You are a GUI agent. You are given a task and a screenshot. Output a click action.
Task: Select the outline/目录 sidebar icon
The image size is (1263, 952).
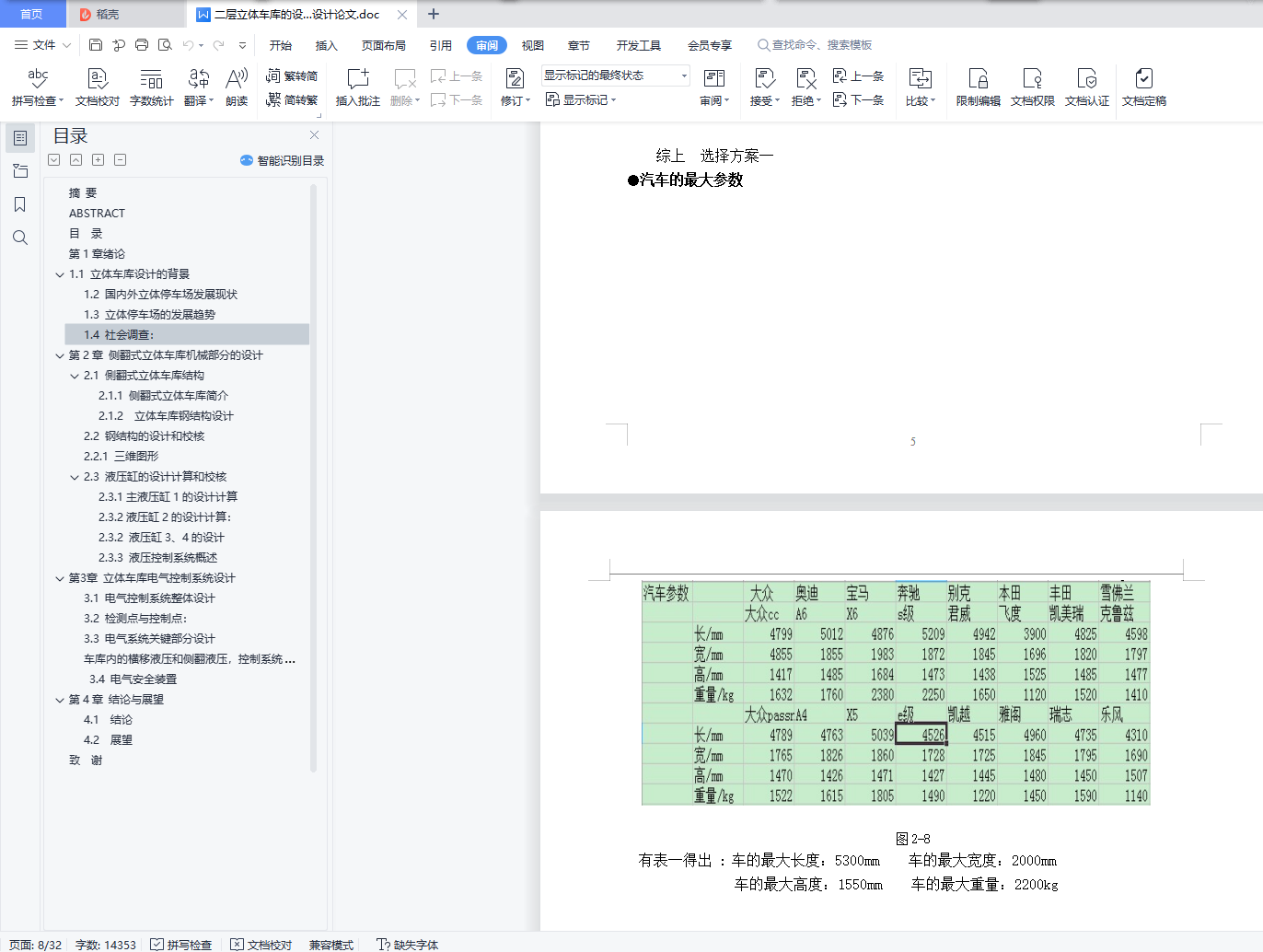[20, 138]
